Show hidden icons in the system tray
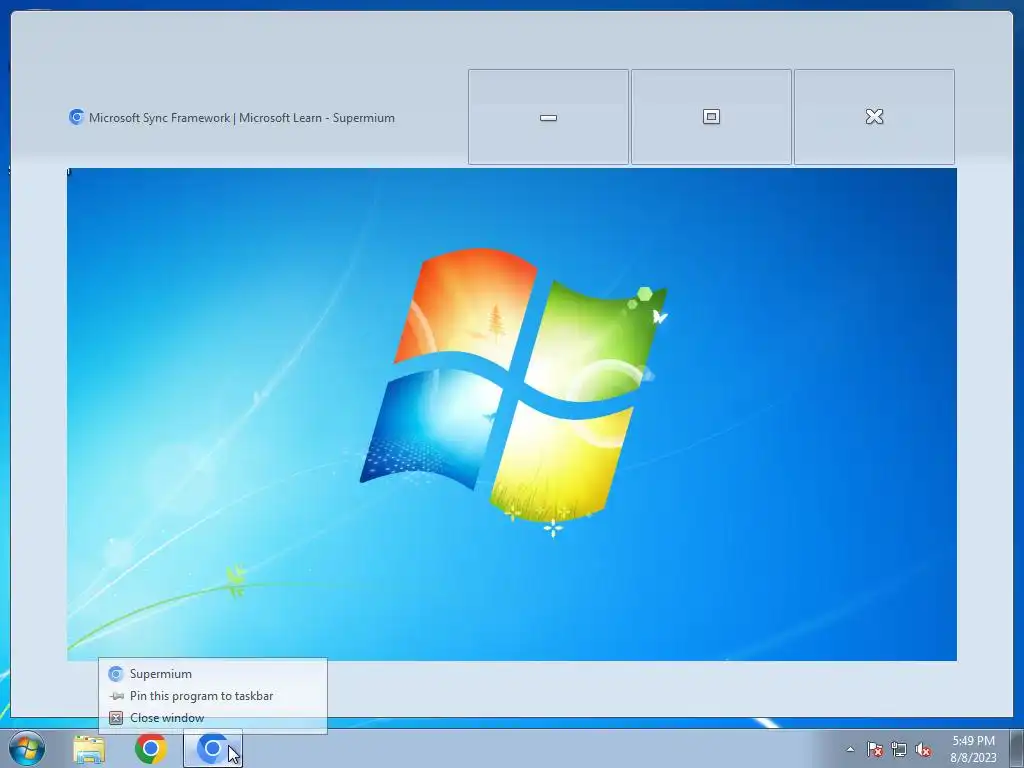Screen dimensions: 1024x768 850,749
